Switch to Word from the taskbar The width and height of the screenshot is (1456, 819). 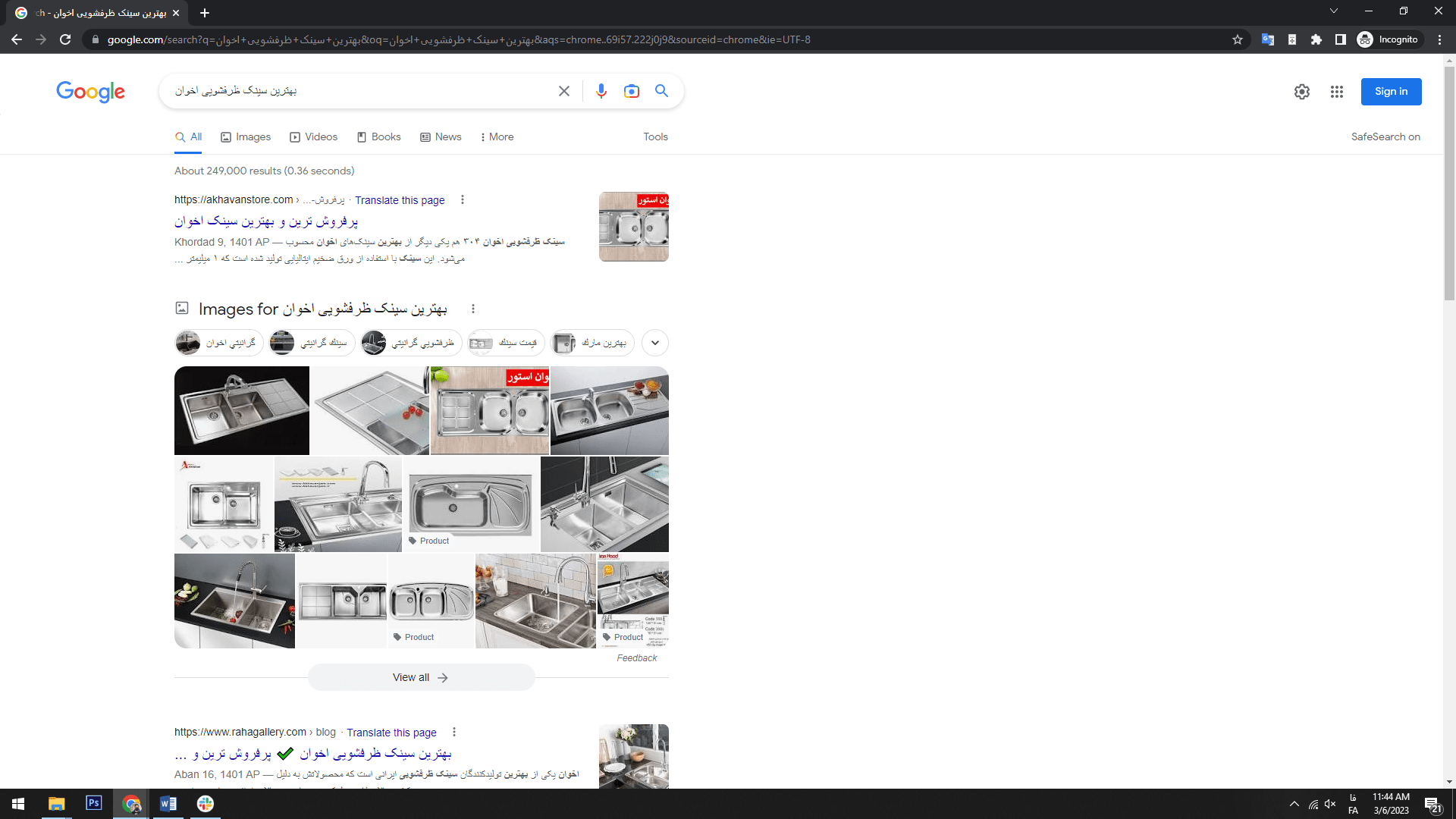coord(168,804)
